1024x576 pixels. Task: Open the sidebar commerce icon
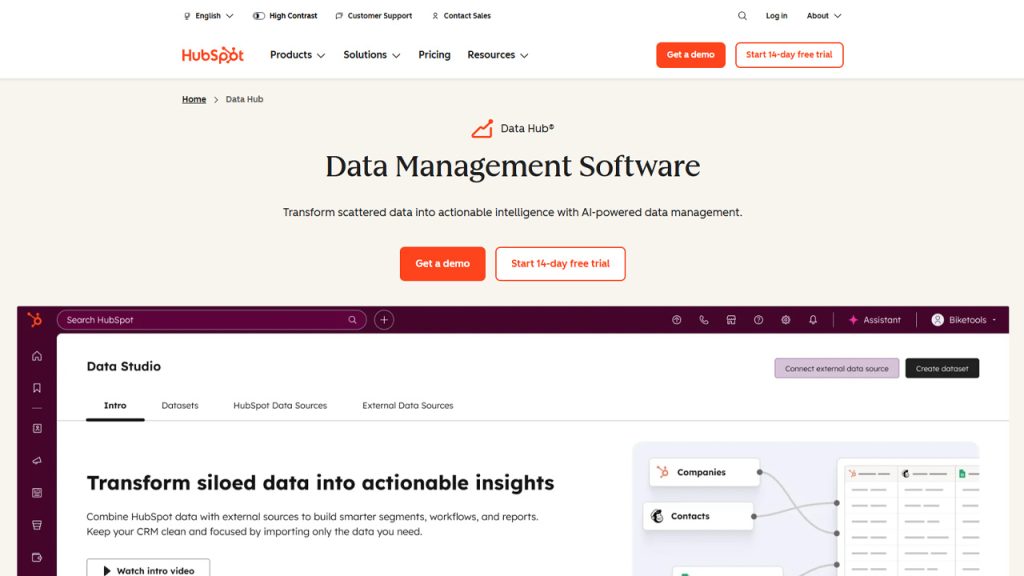click(x=37, y=525)
